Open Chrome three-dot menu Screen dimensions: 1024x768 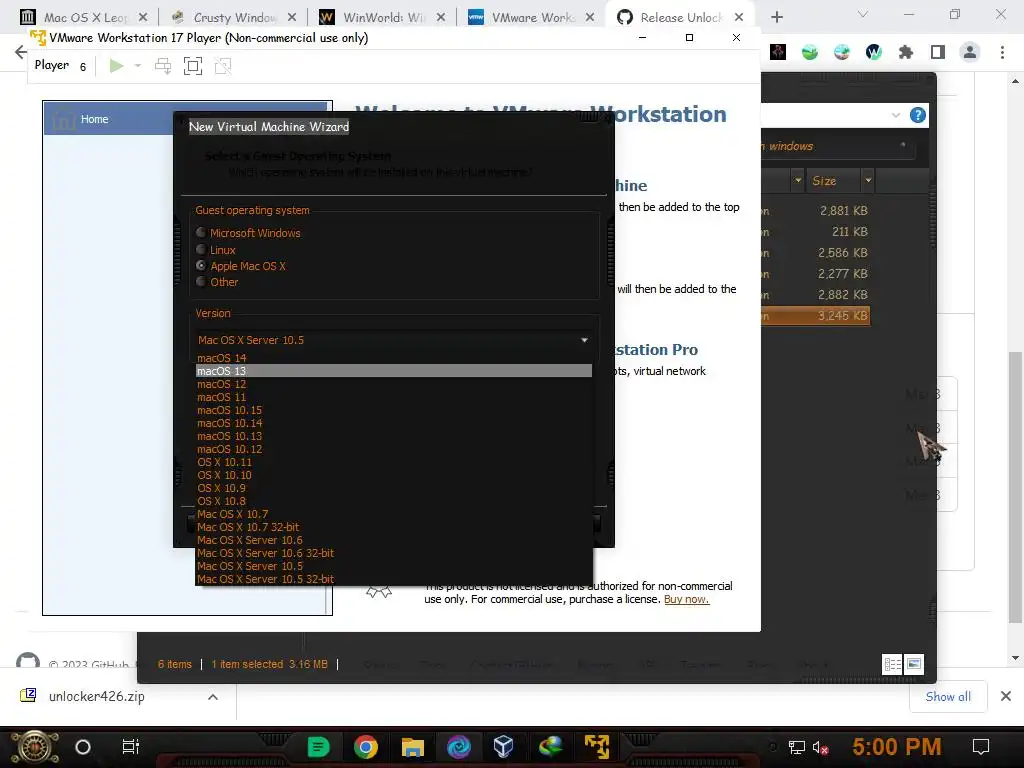(x=1002, y=52)
